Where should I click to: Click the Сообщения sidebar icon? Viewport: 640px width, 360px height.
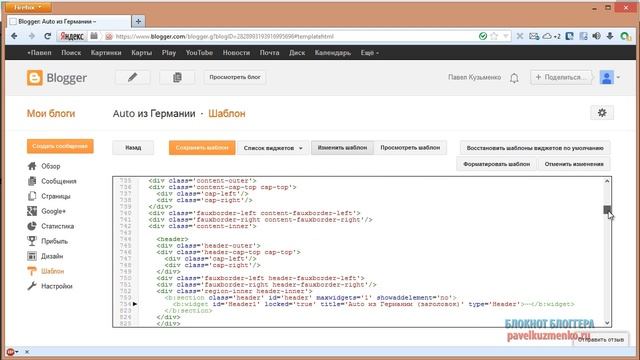coord(32,181)
